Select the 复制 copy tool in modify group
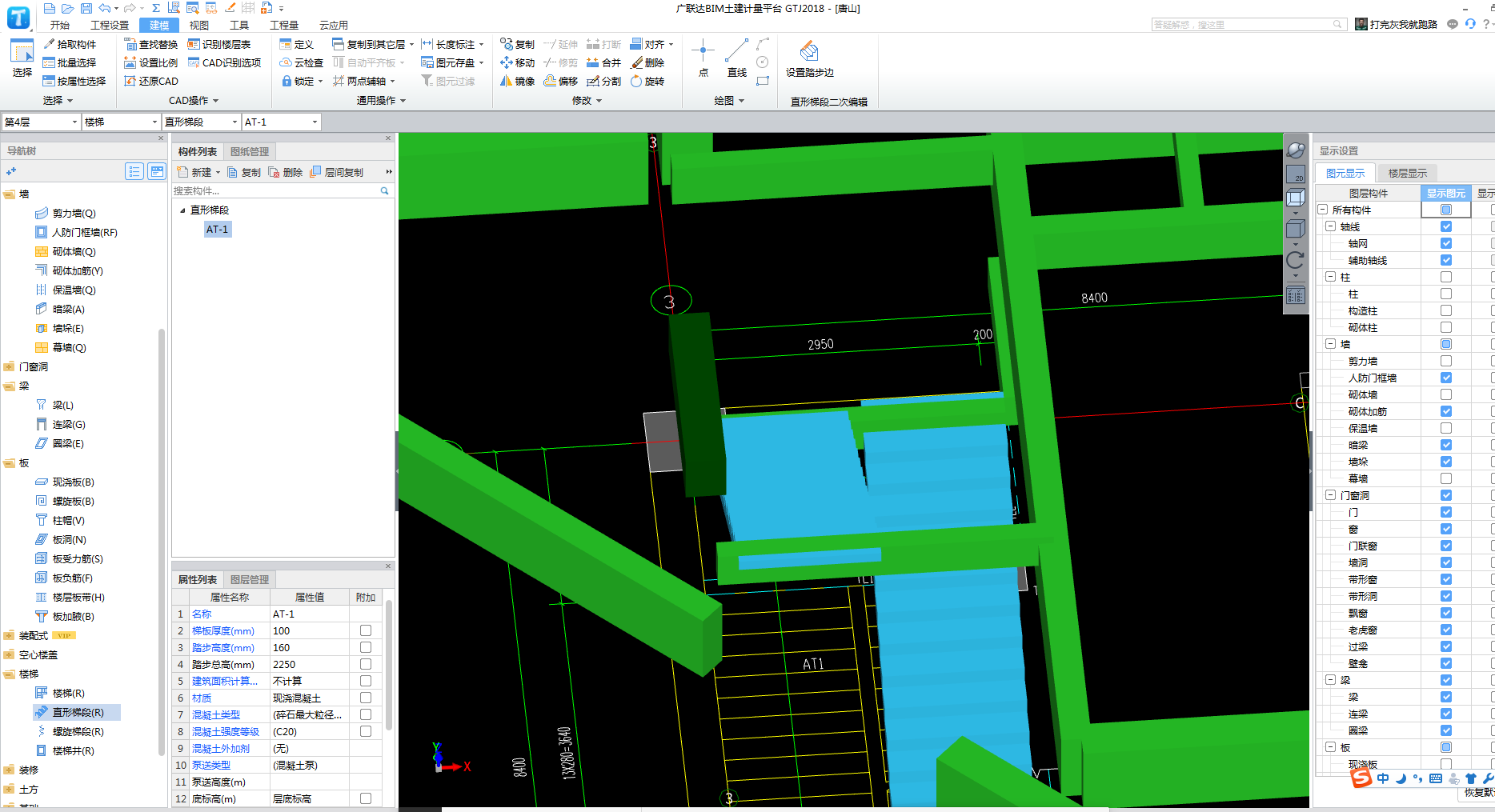 [517, 44]
